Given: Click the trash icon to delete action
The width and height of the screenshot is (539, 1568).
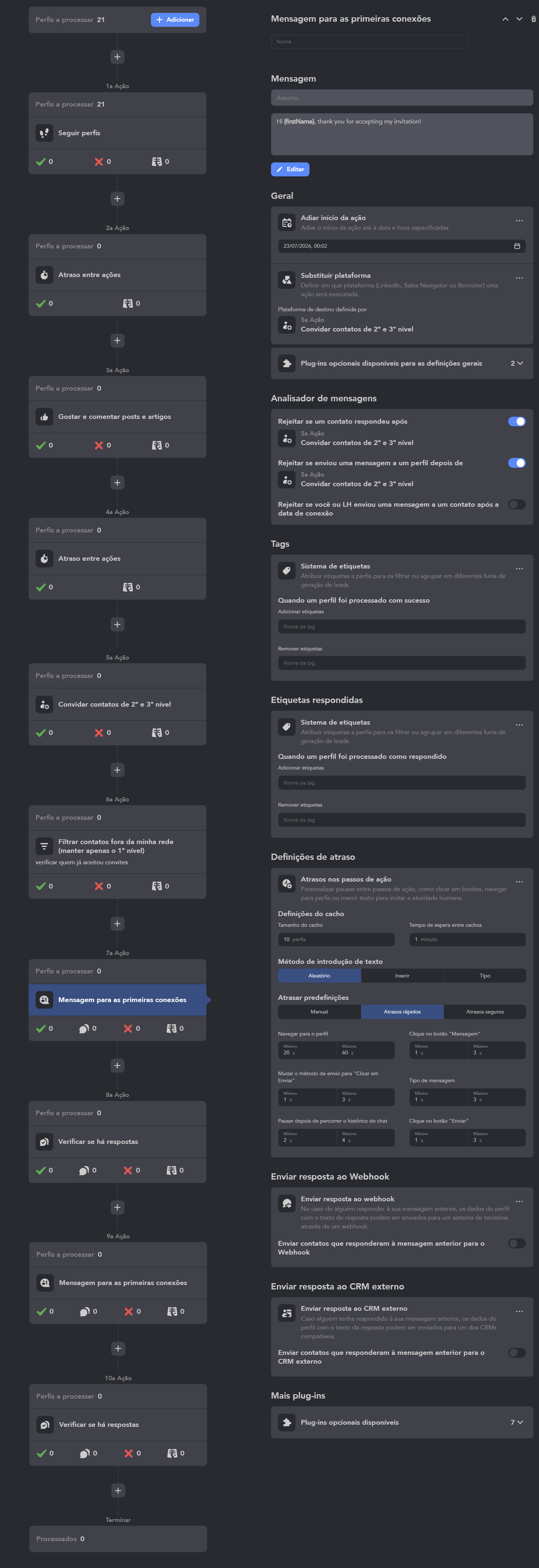Looking at the screenshot, I should 533,19.
